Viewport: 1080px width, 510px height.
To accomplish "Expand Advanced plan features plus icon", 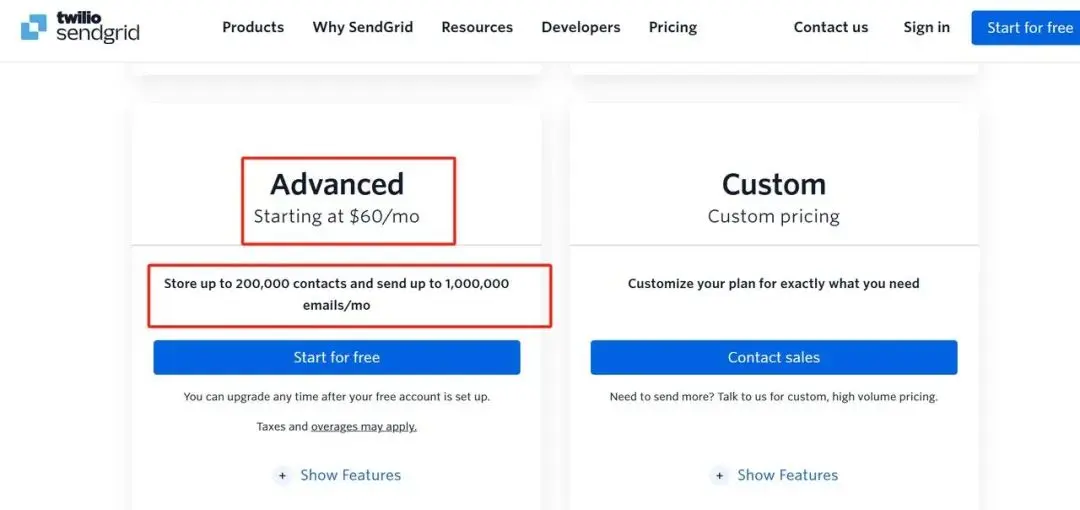I will point(283,476).
